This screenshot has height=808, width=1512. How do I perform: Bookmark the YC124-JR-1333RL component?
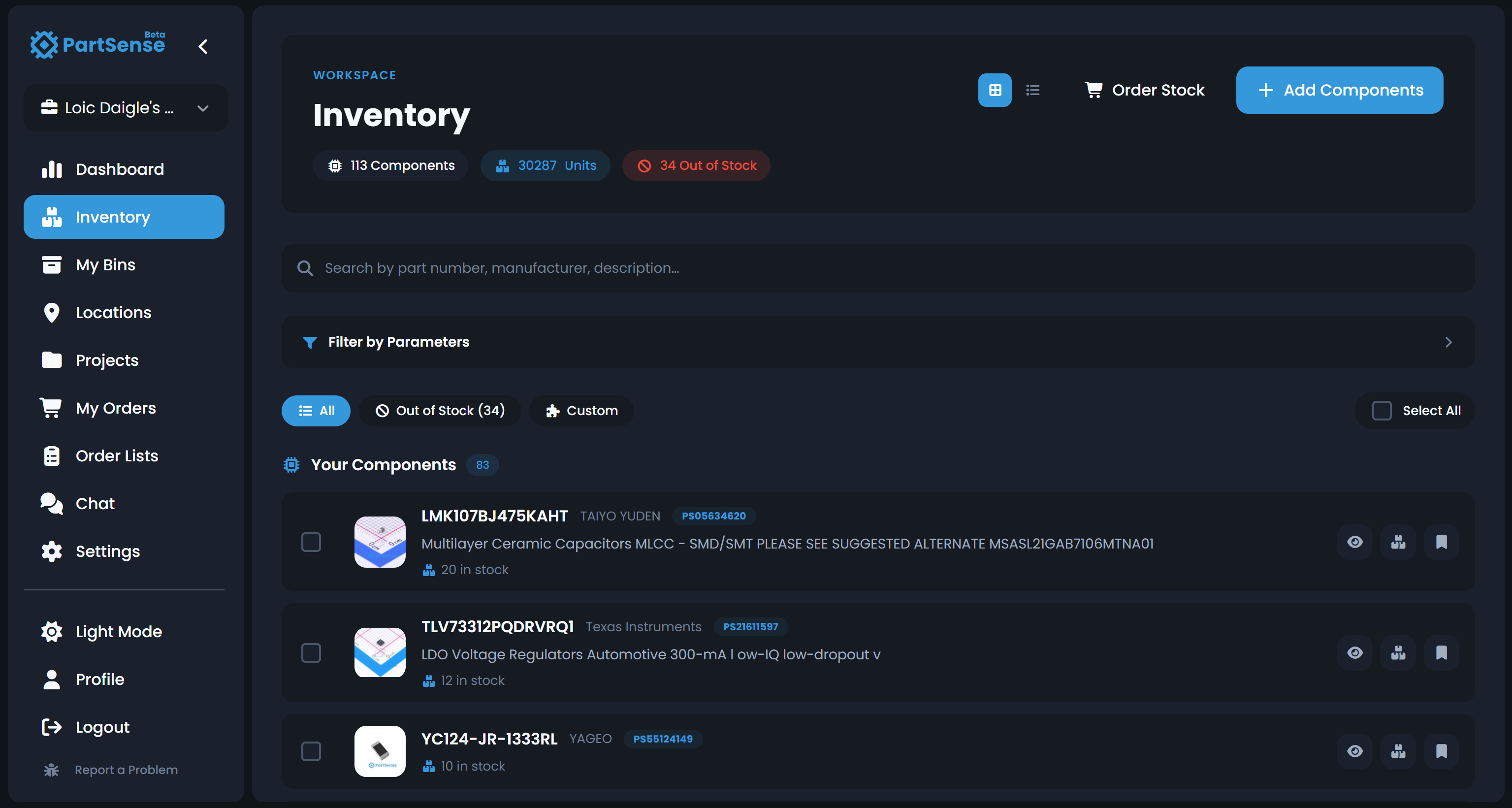point(1442,751)
